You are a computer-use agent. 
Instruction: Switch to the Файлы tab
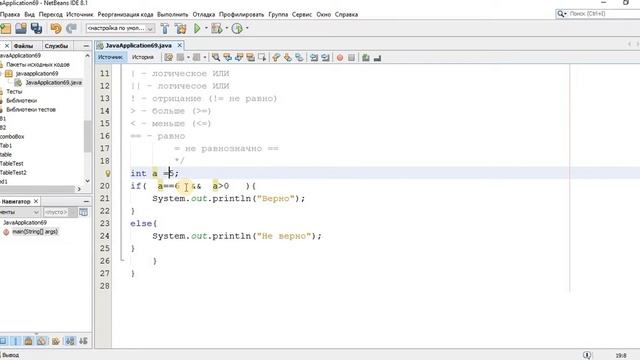tap(23, 46)
